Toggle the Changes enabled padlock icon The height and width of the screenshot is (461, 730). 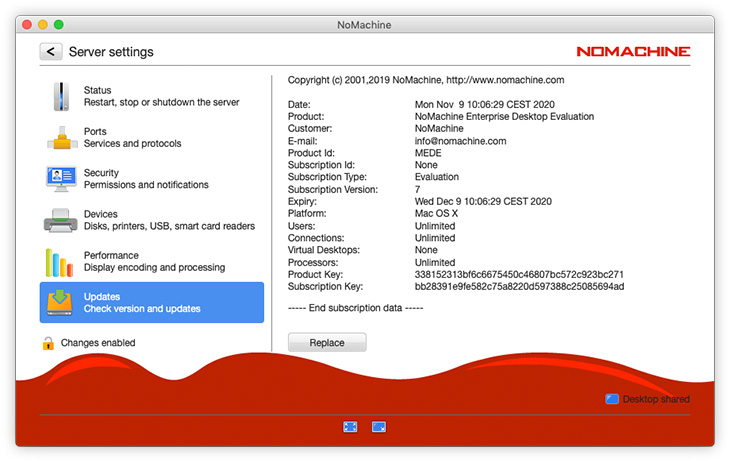[48, 343]
